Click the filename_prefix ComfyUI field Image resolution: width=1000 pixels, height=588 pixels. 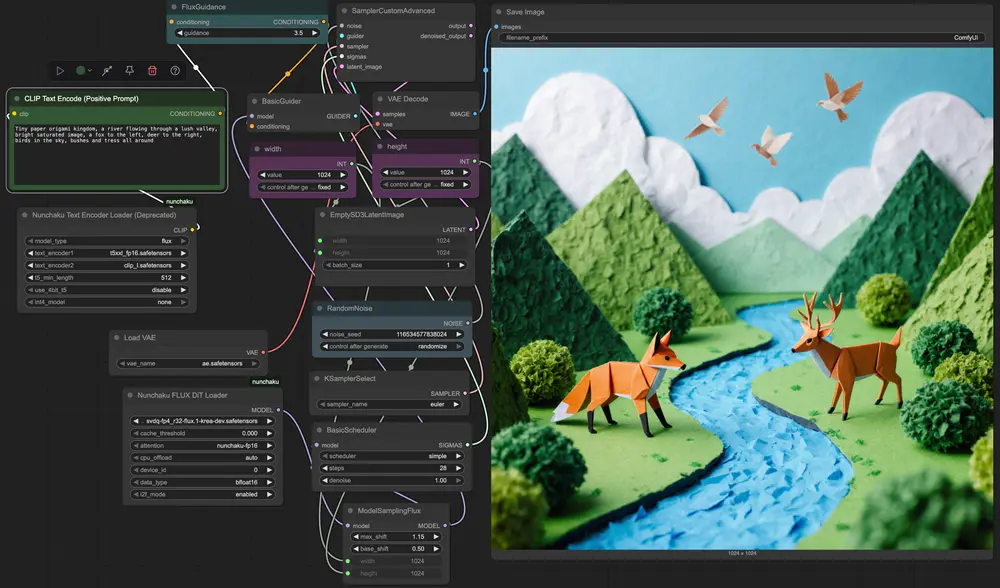(742, 37)
